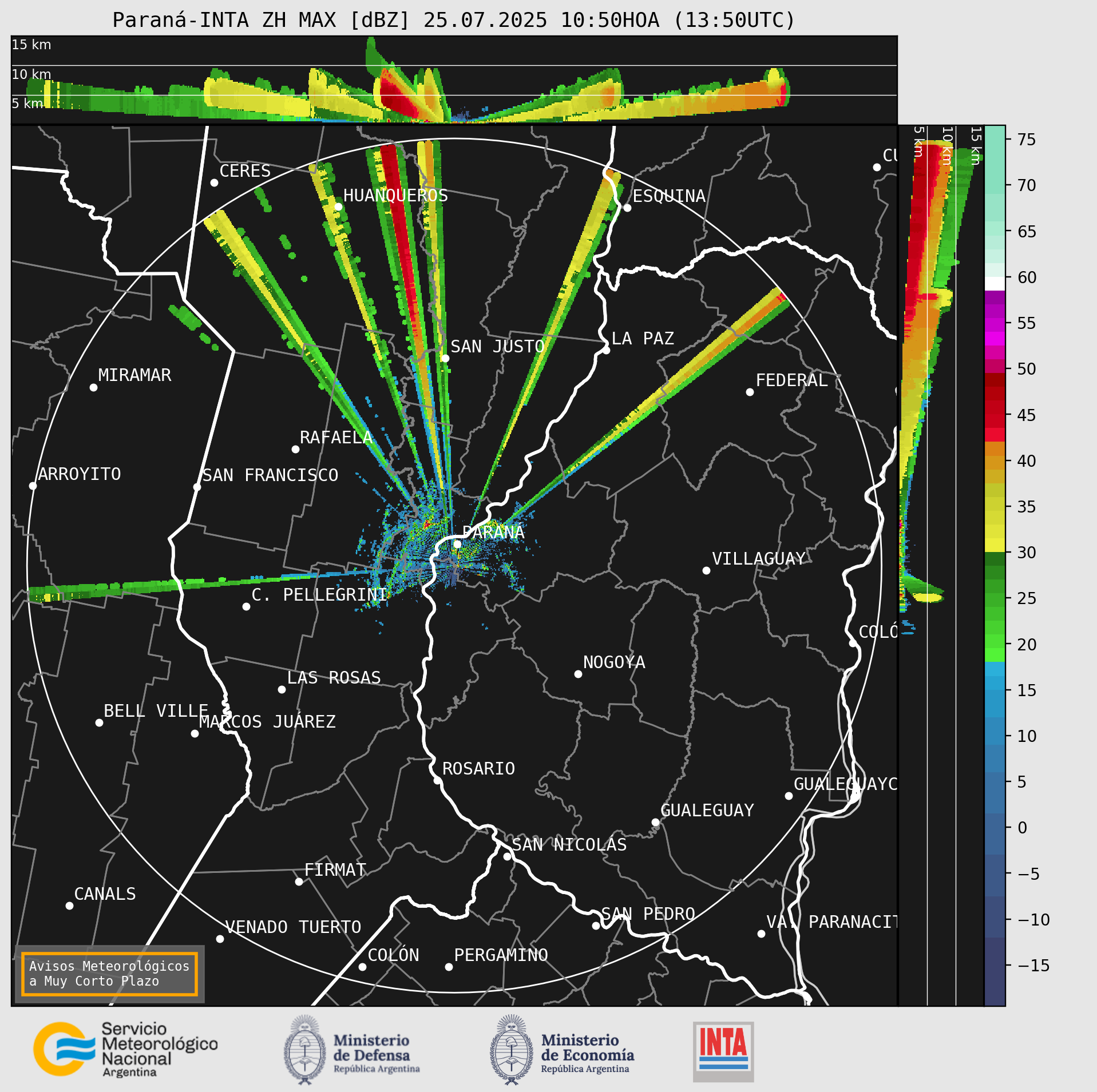The image size is (1097, 1092).
Task: Click the red 45 dBZ color on the scale
Action: click(x=995, y=415)
